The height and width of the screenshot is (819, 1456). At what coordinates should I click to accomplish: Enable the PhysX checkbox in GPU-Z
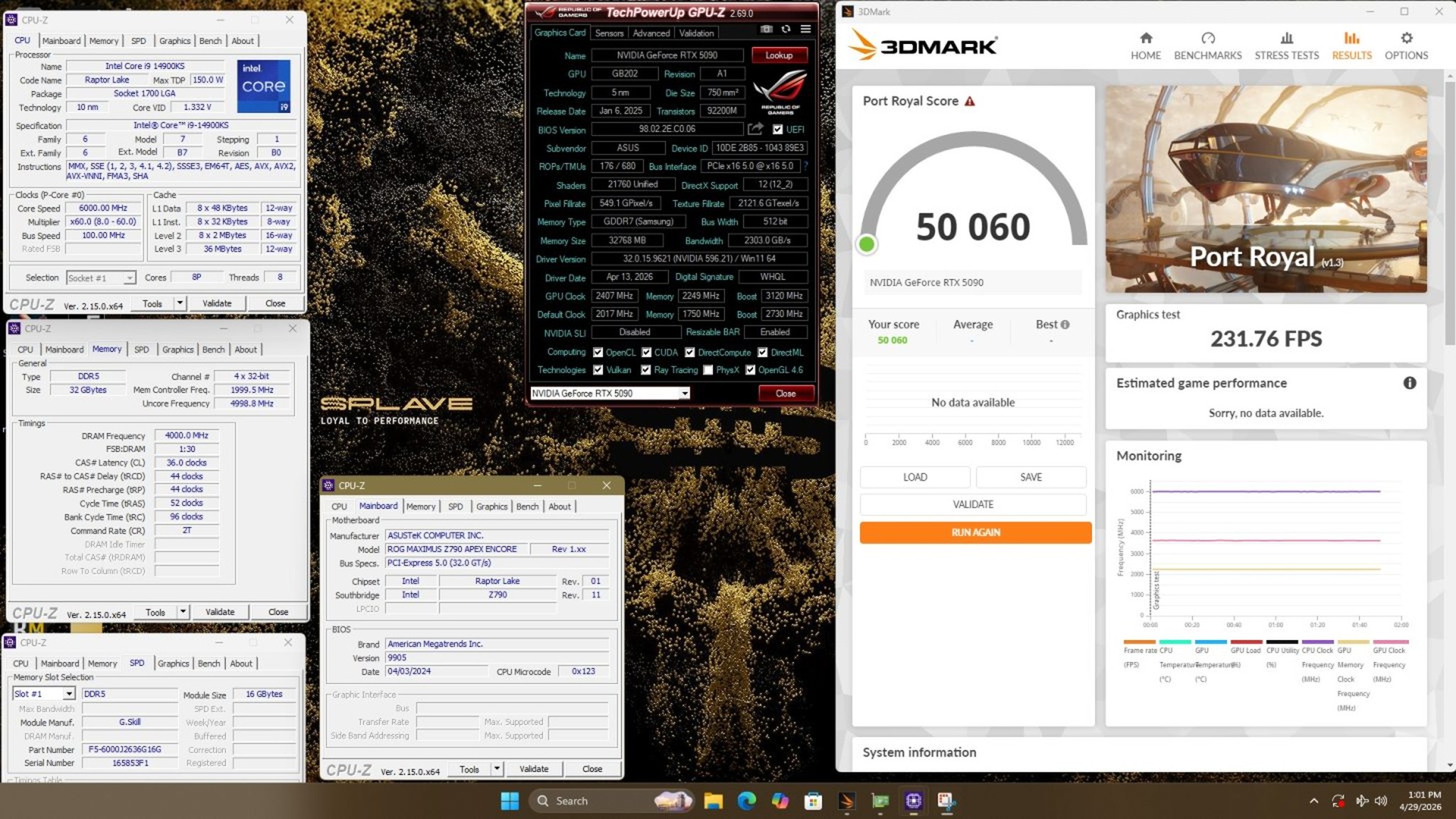click(x=708, y=370)
